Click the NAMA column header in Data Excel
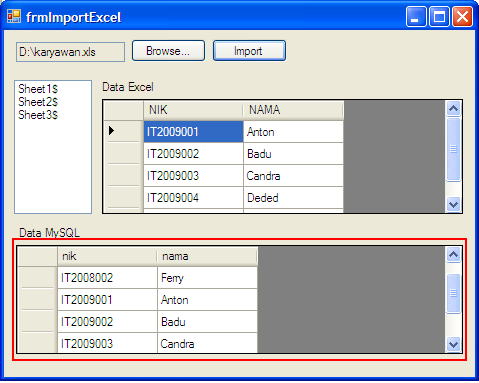This screenshot has width=479, height=383. tap(293, 110)
